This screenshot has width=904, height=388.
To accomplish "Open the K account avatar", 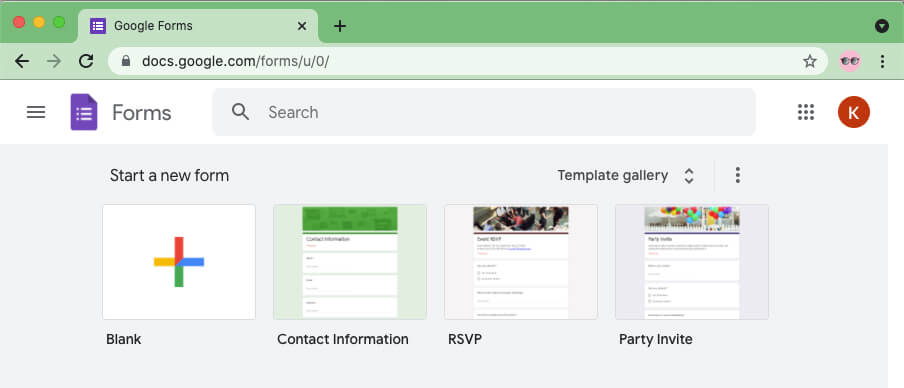I will [854, 112].
